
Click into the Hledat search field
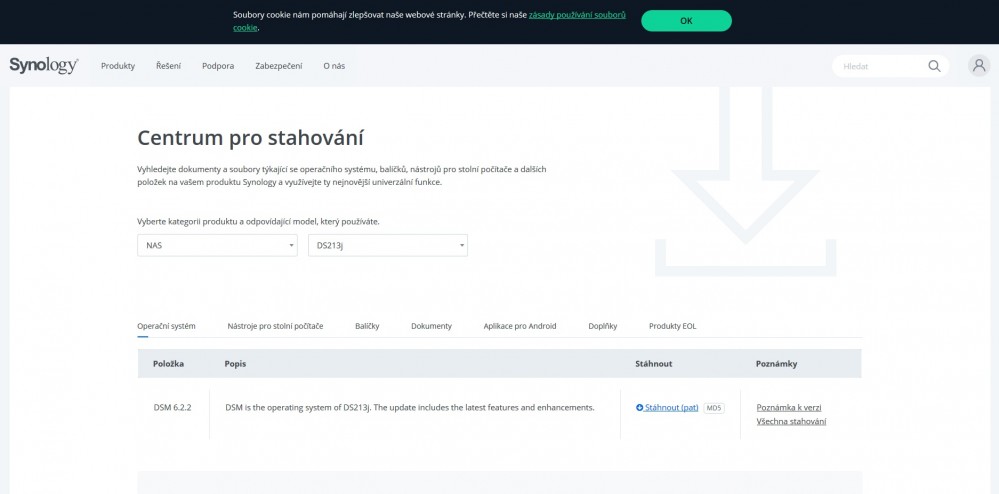[880, 66]
